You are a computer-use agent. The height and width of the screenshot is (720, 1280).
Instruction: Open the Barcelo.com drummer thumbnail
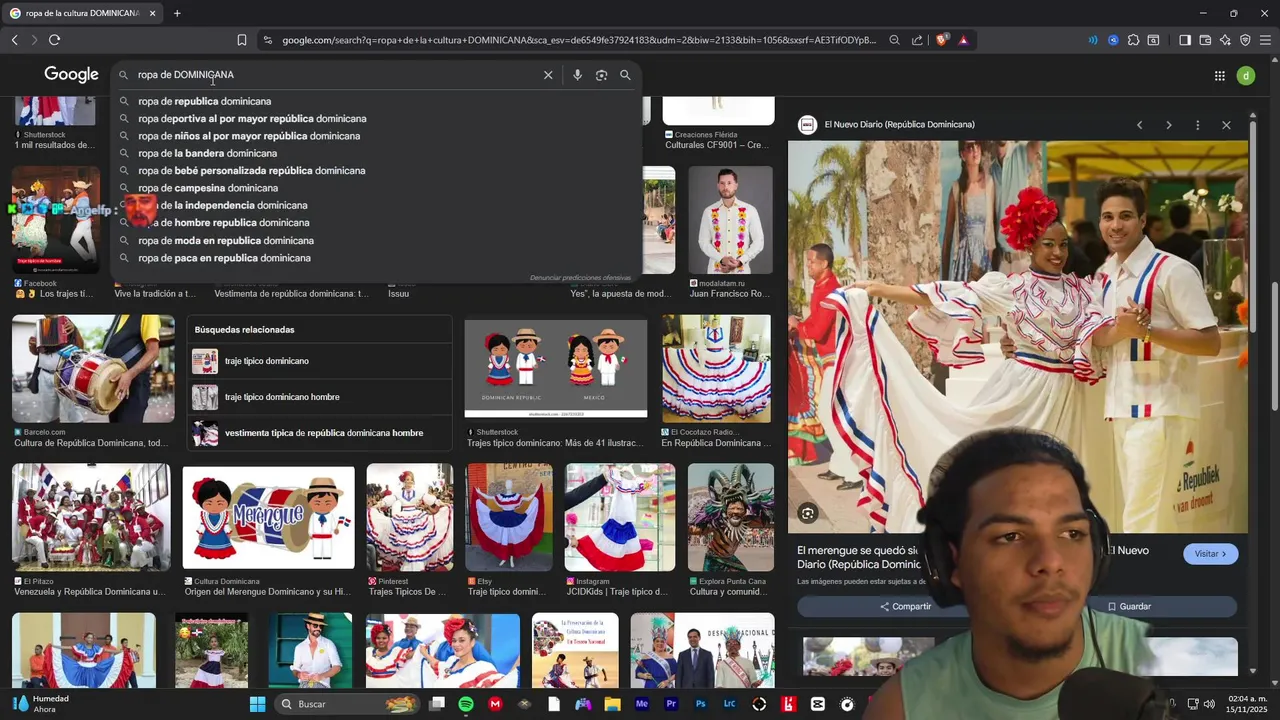(x=93, y=369)
